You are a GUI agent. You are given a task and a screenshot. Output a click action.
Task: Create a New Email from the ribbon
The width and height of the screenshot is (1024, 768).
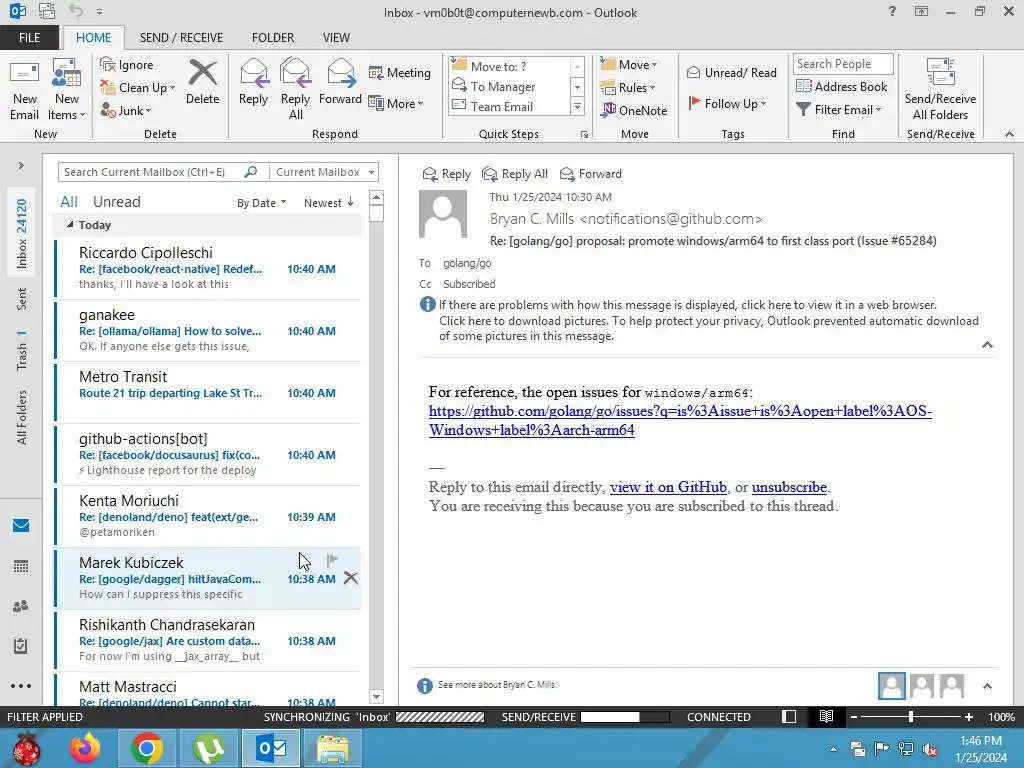pos(24,91)
